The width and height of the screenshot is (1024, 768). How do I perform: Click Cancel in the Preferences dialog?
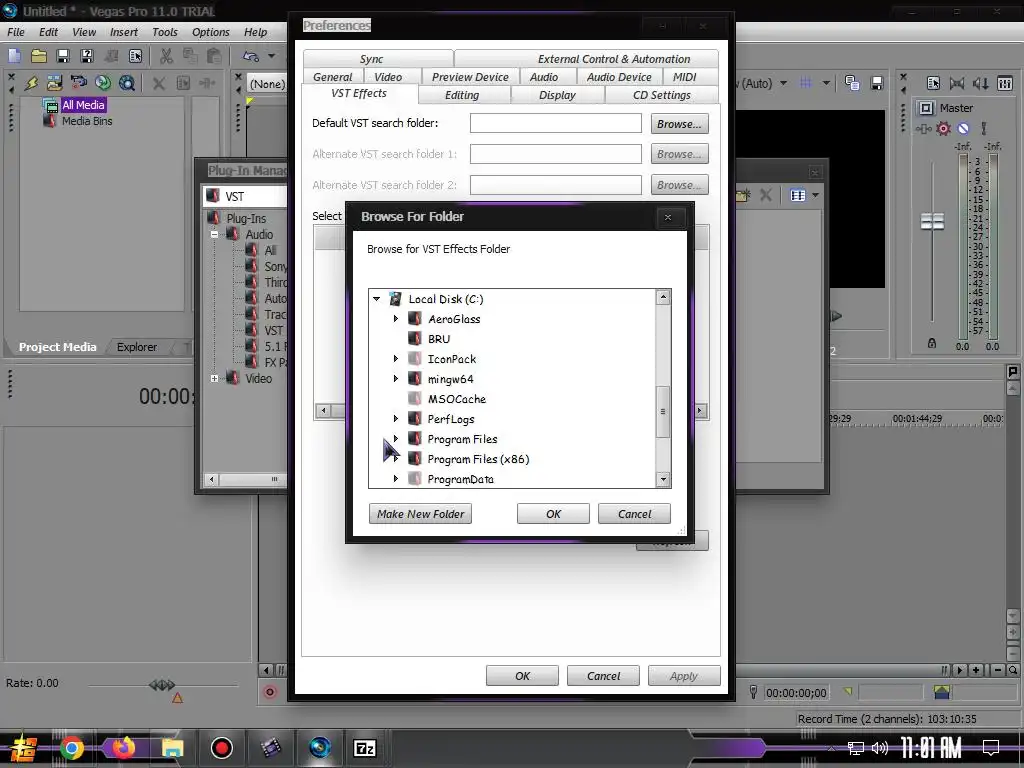coord(603,676)
